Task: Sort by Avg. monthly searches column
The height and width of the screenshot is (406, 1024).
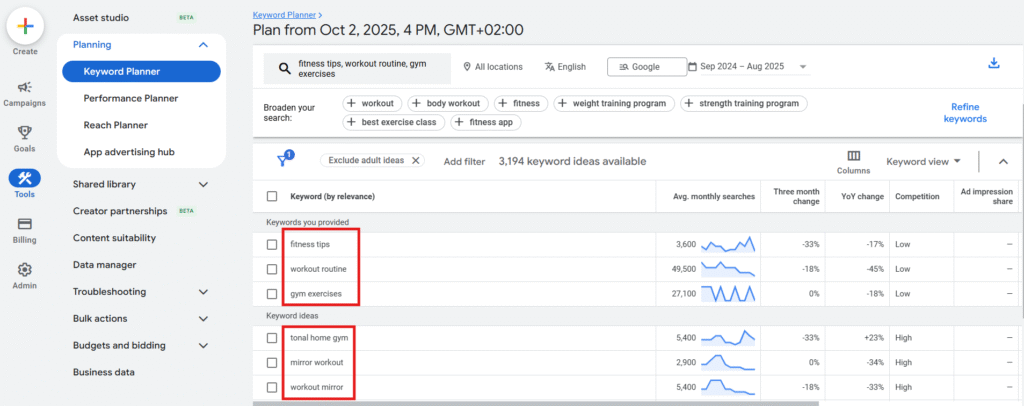Action: [714, 196]
